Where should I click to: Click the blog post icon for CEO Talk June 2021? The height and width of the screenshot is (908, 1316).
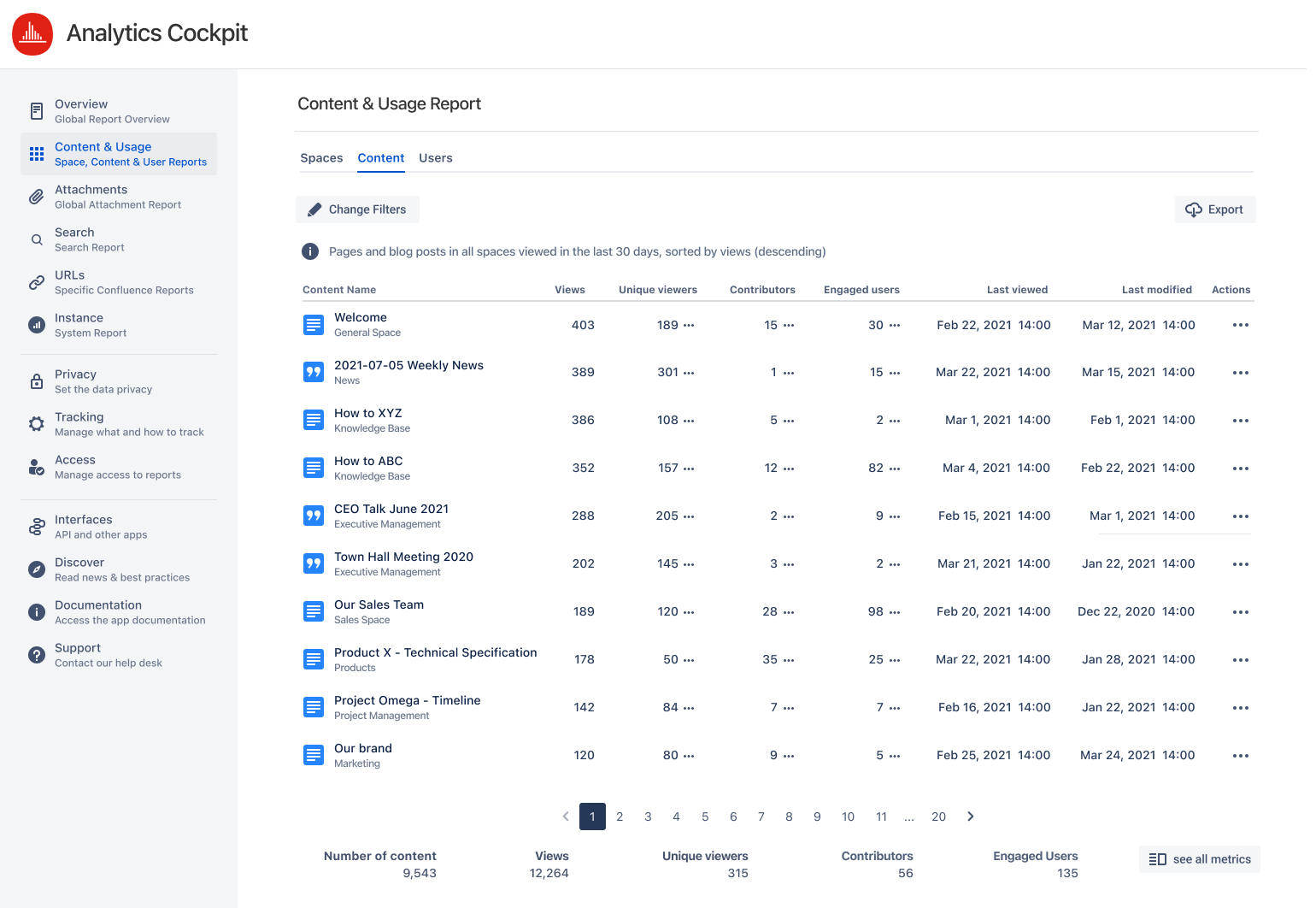pos(313,515)
